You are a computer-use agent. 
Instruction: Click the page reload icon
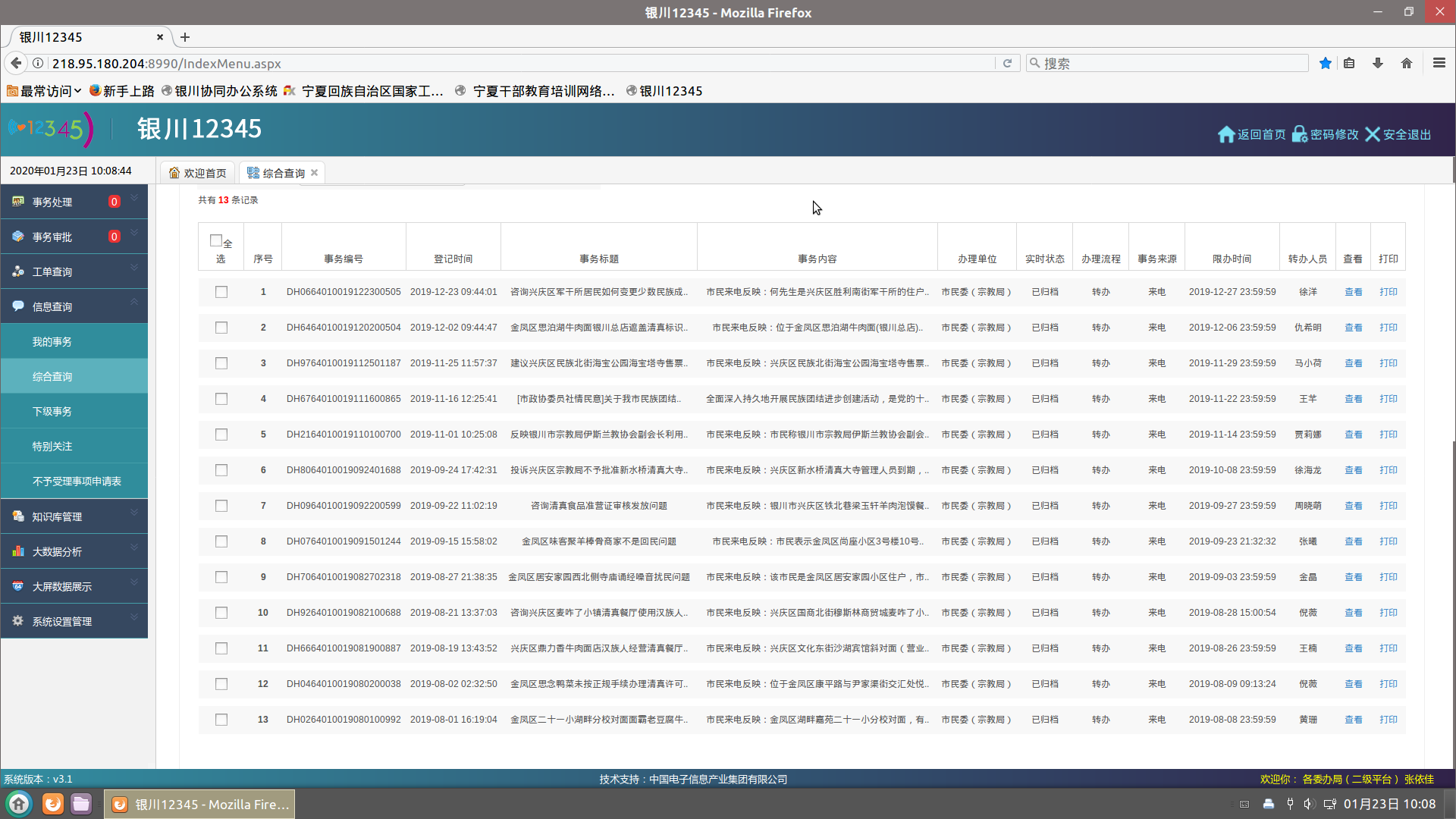click(x=1007, y=63)
